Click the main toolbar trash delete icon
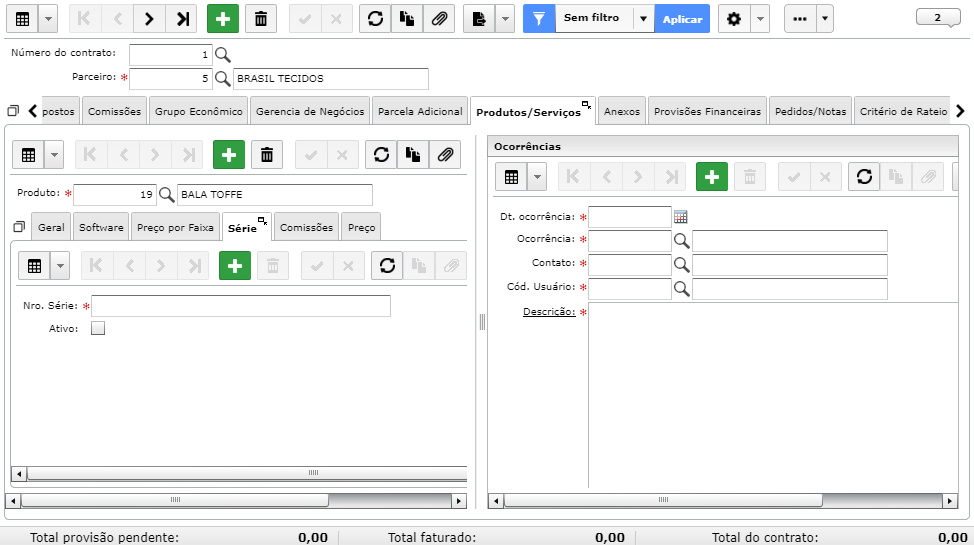 coord(261,19)
